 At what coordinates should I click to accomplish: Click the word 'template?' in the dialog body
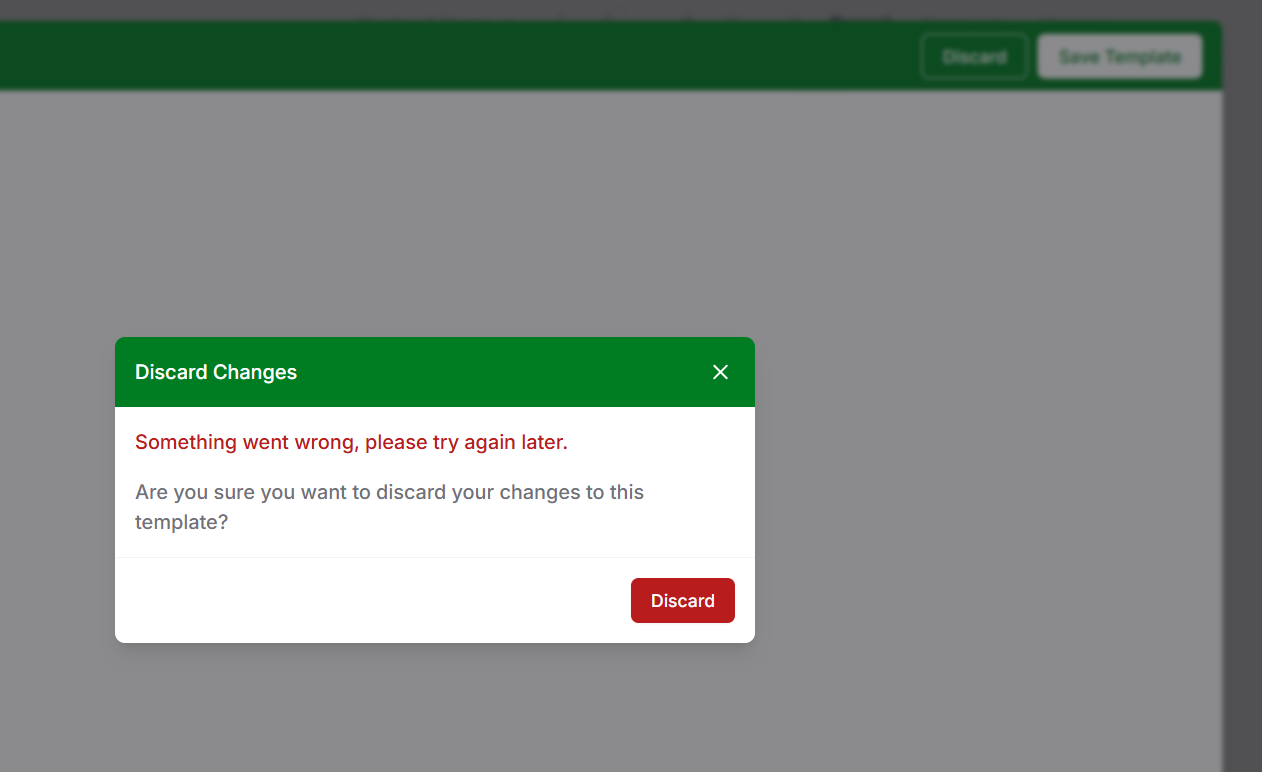(x=181, y=522)
